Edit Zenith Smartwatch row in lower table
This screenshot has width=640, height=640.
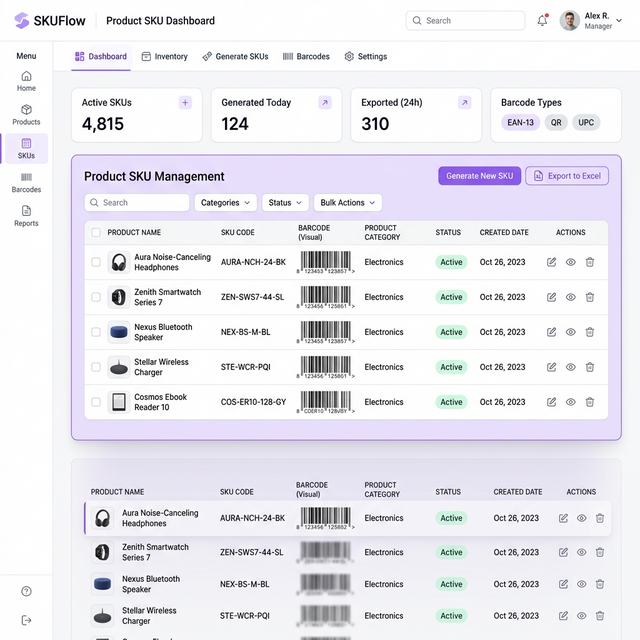click(x=563, y=552)
